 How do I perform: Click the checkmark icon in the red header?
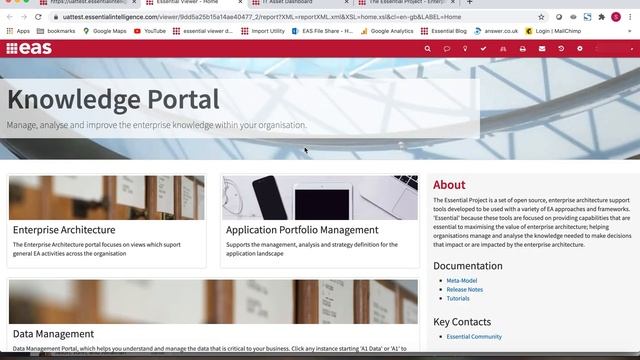[483, 49]
